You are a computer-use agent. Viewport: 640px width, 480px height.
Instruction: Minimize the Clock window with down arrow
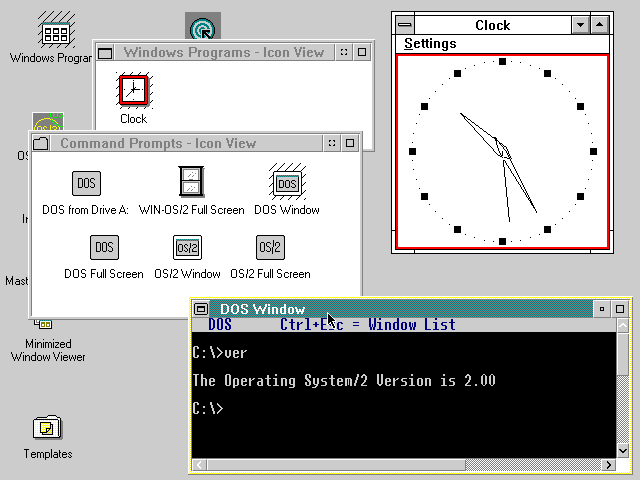tap(580, 25)
